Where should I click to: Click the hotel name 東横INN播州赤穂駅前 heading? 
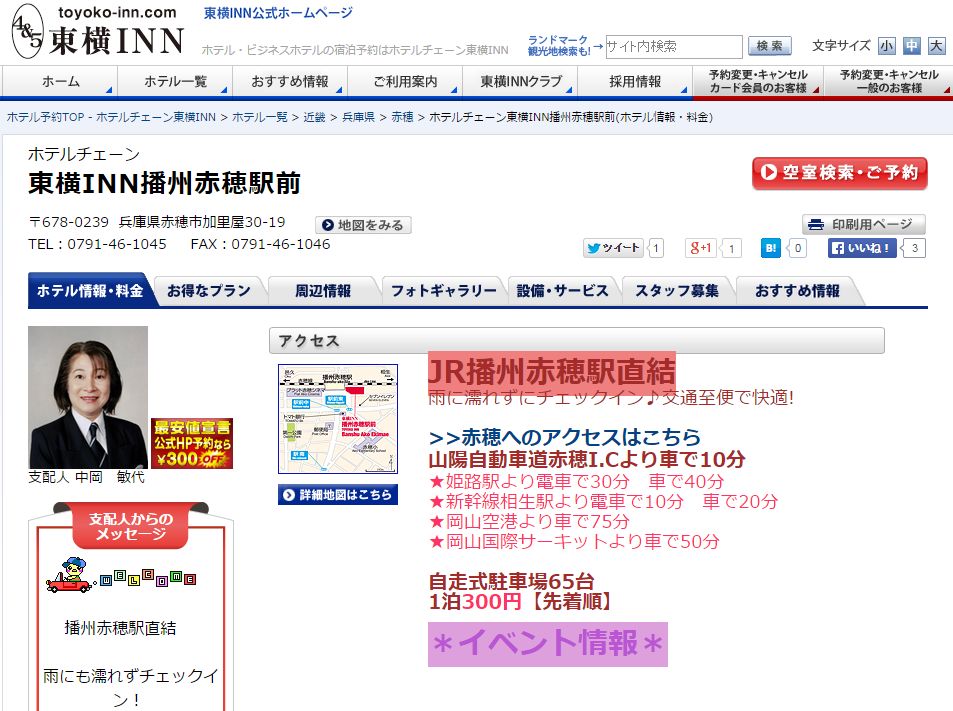pos(165,184)
